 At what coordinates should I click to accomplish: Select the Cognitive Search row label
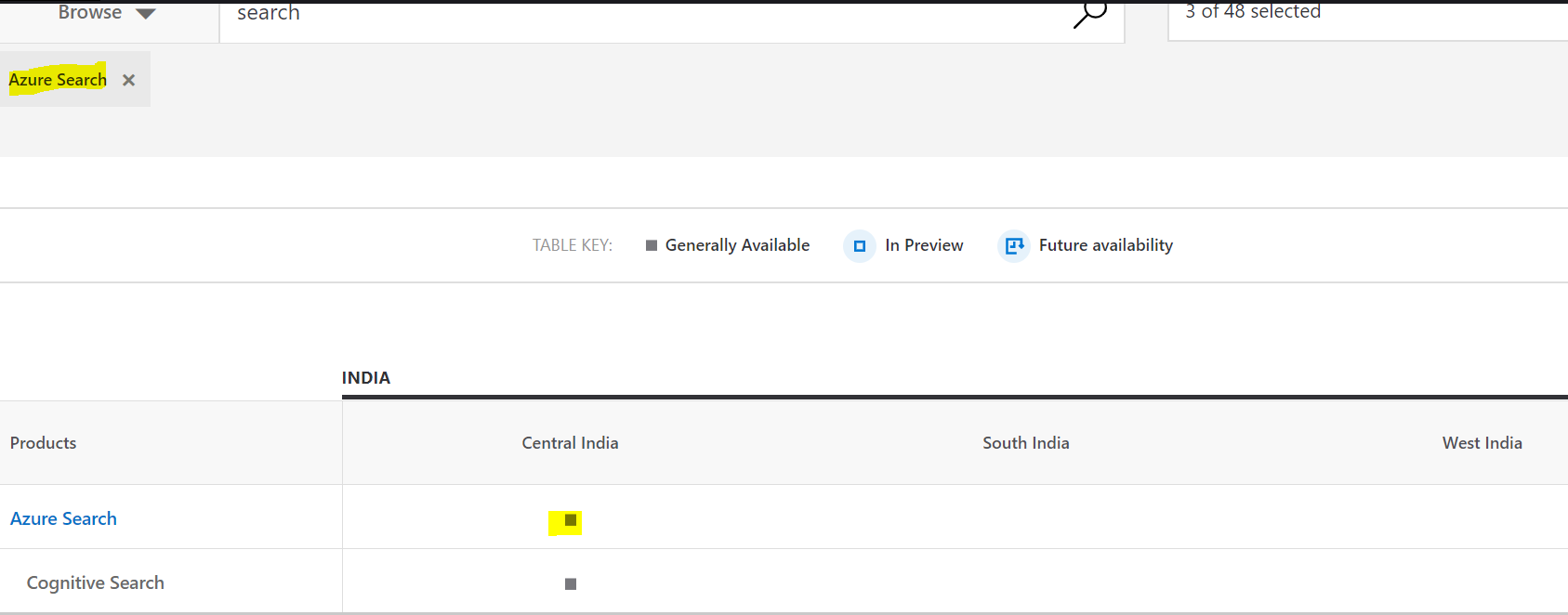(96, 582)
